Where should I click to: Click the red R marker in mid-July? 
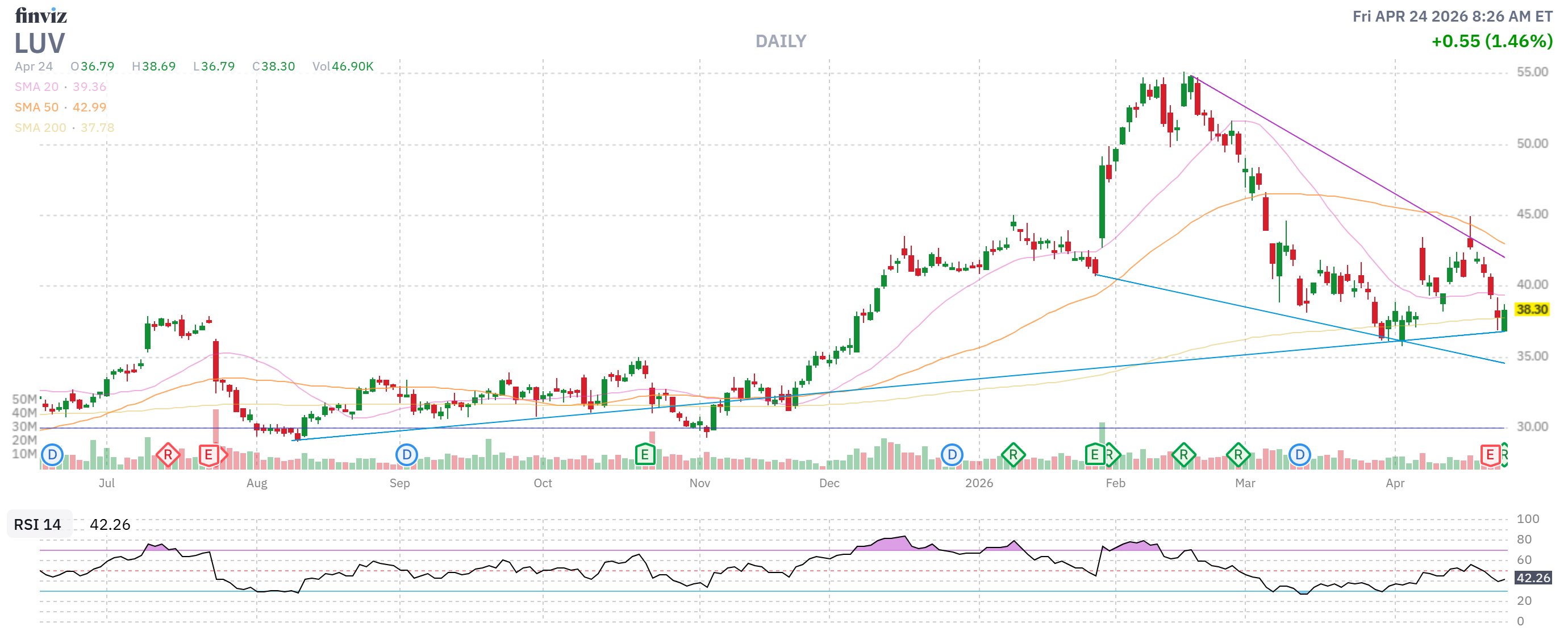pos(168,454)
